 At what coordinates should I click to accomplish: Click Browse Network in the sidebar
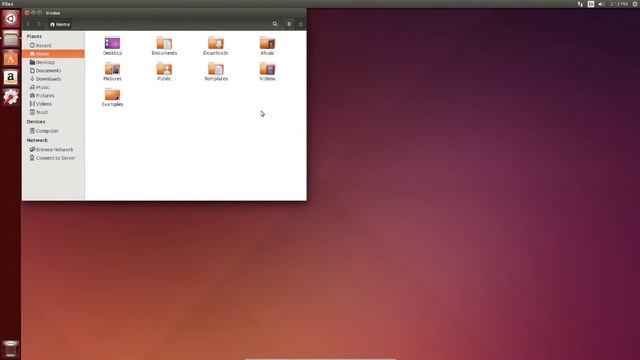coord(53,149)
